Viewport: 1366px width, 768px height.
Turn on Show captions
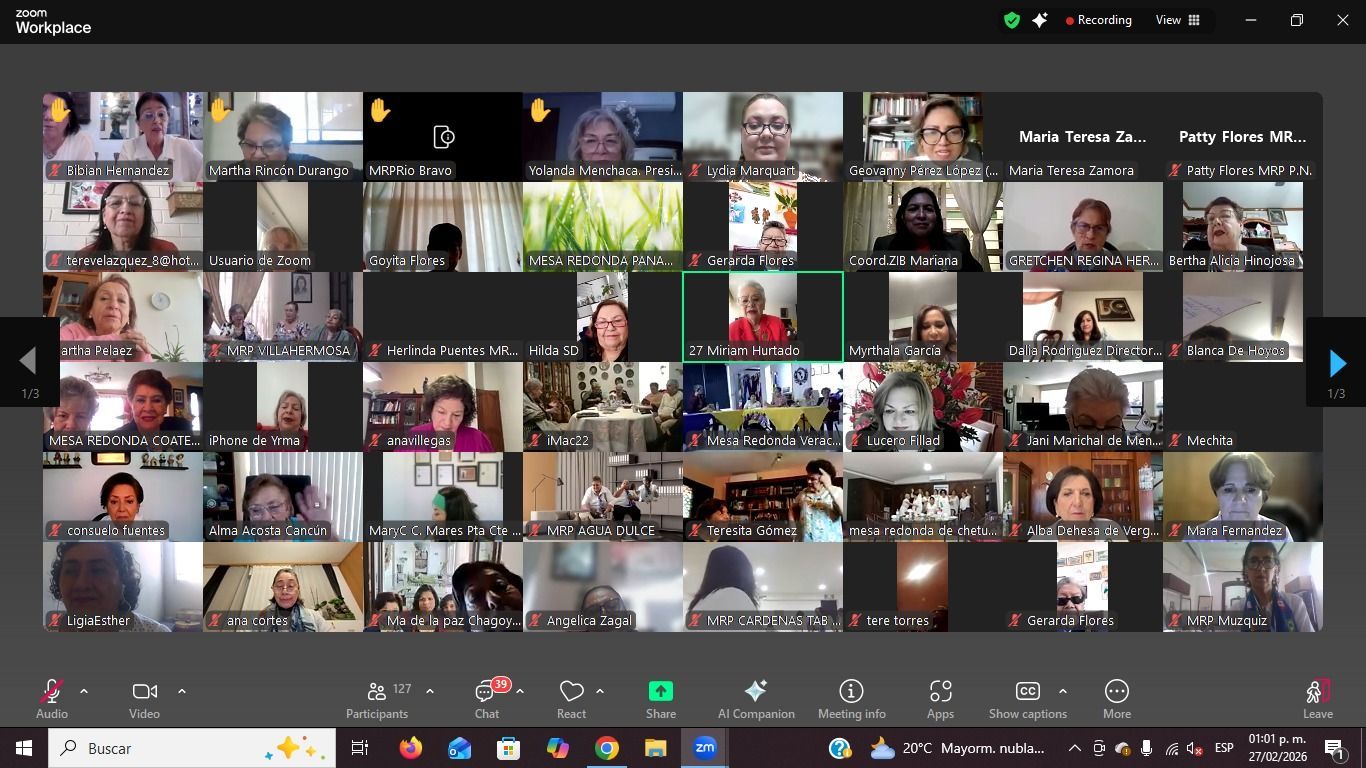tap(1027, 698)
